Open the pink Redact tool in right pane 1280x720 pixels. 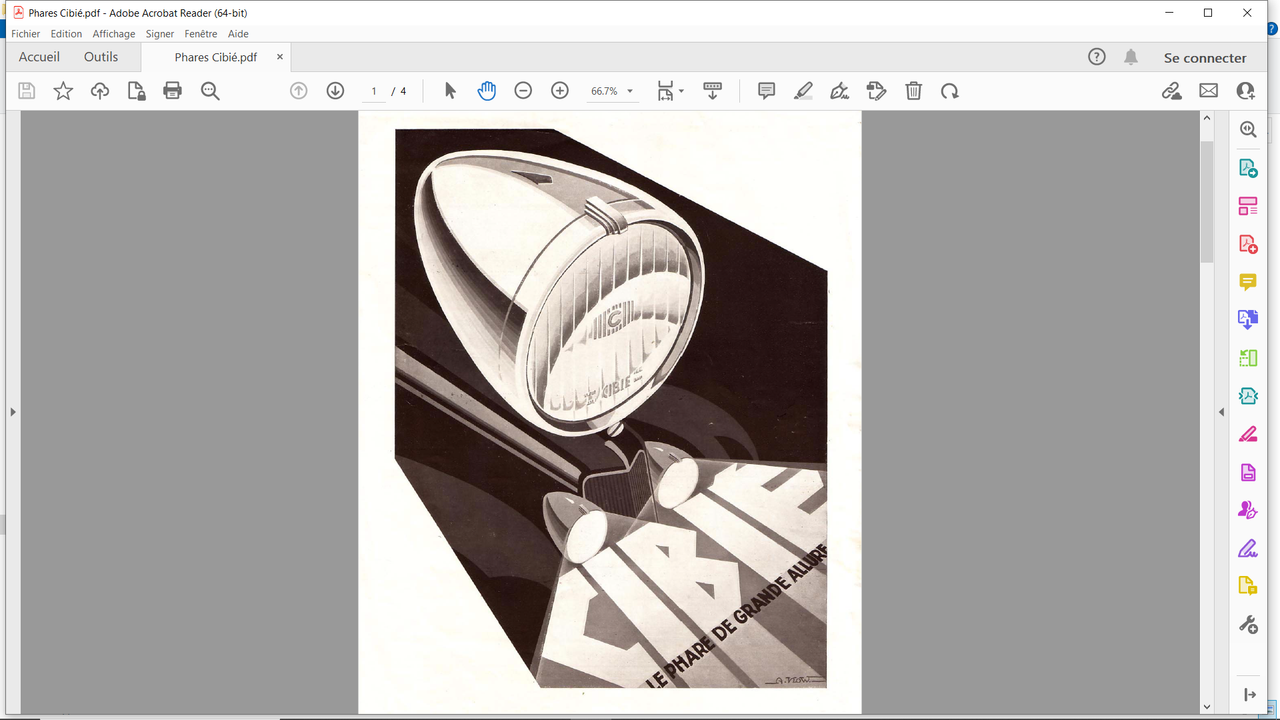click(x=1248, y=434)
